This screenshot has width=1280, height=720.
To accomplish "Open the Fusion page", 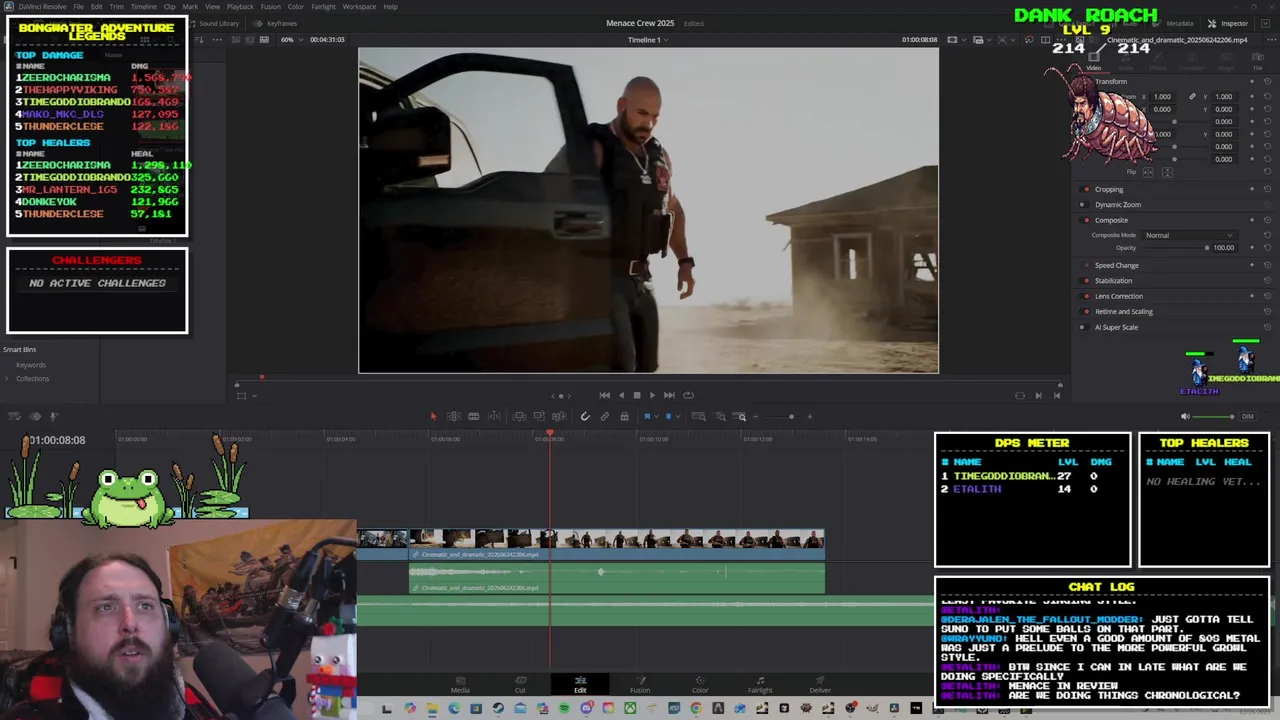I will pyautogui.click(x=640, y=685).
